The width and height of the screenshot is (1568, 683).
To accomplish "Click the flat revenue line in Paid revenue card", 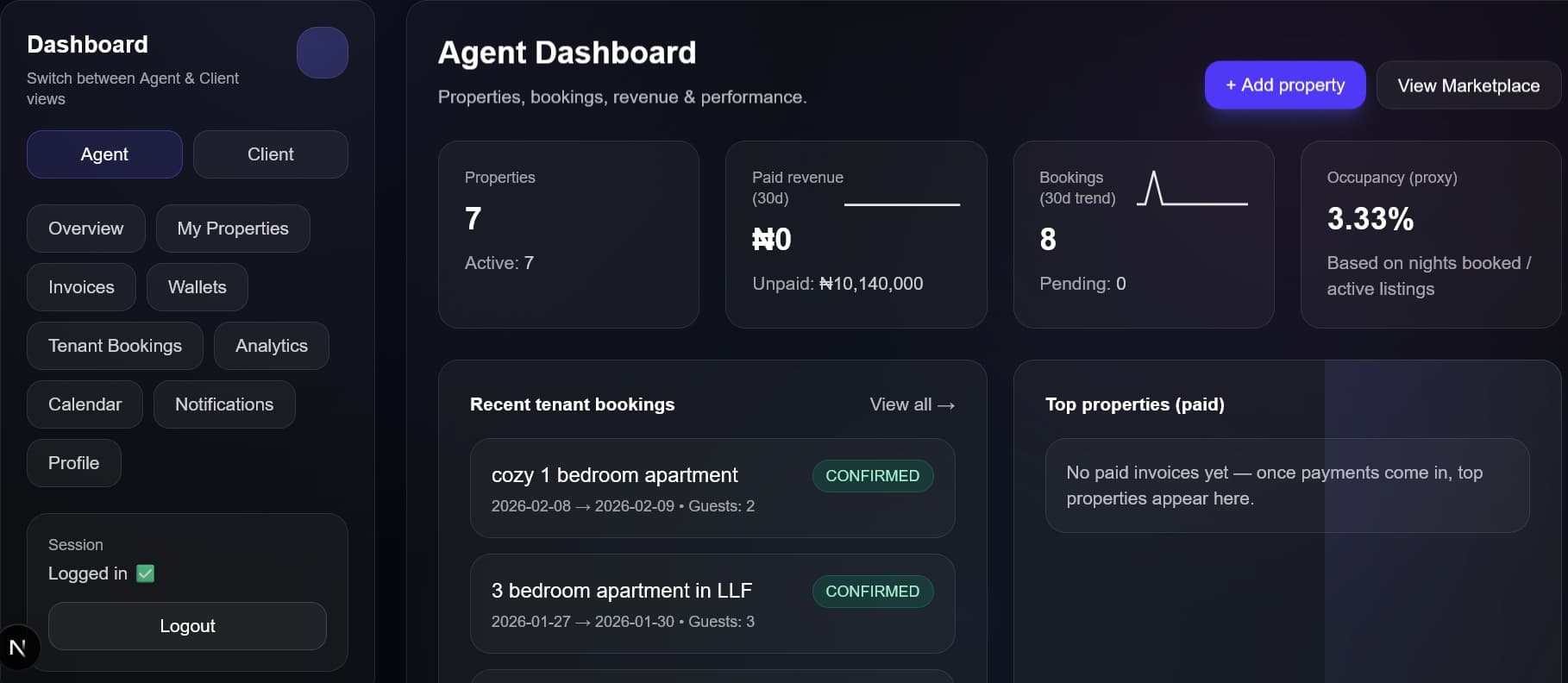I will point(901,205).
